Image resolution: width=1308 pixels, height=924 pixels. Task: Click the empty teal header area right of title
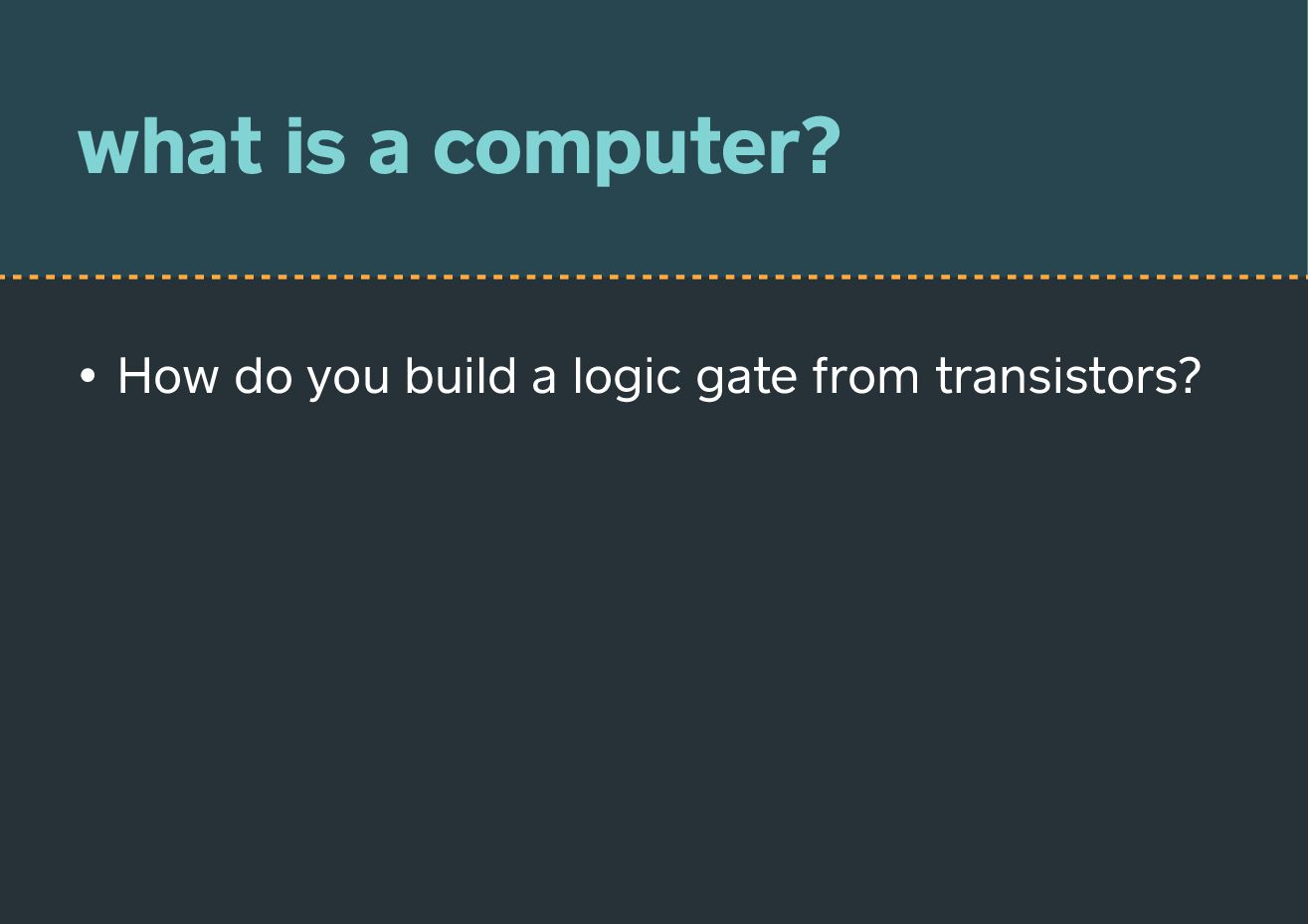(1074, 146)
